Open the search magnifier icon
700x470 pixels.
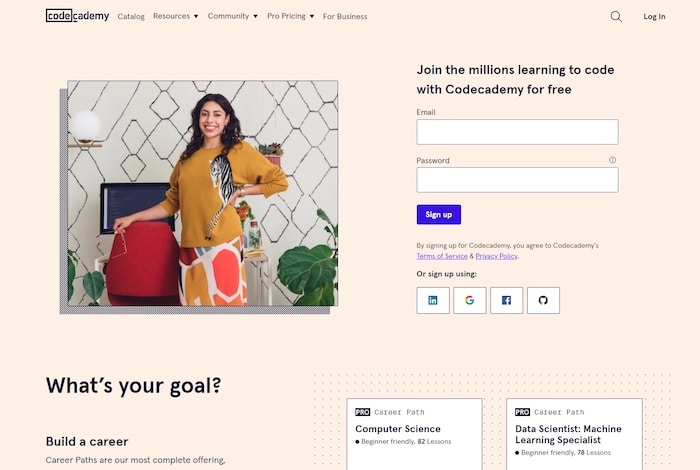[616, 17]
